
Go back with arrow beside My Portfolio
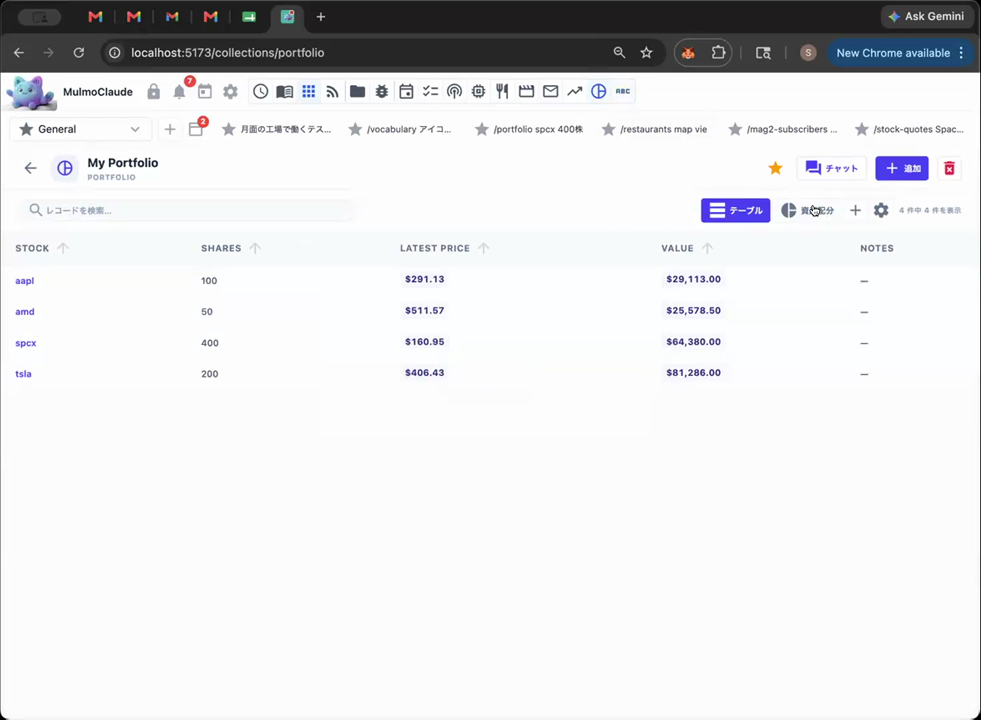pos(30,168)
